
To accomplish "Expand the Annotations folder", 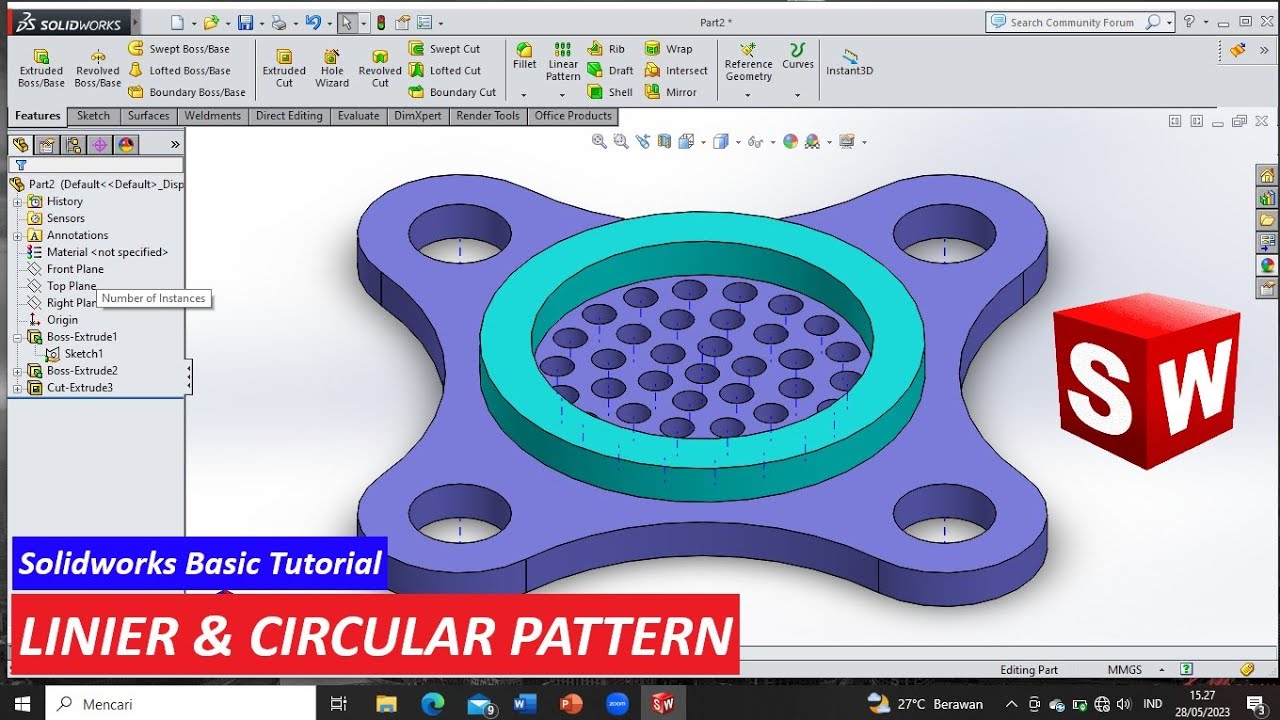I will click(x=17, y=235).
